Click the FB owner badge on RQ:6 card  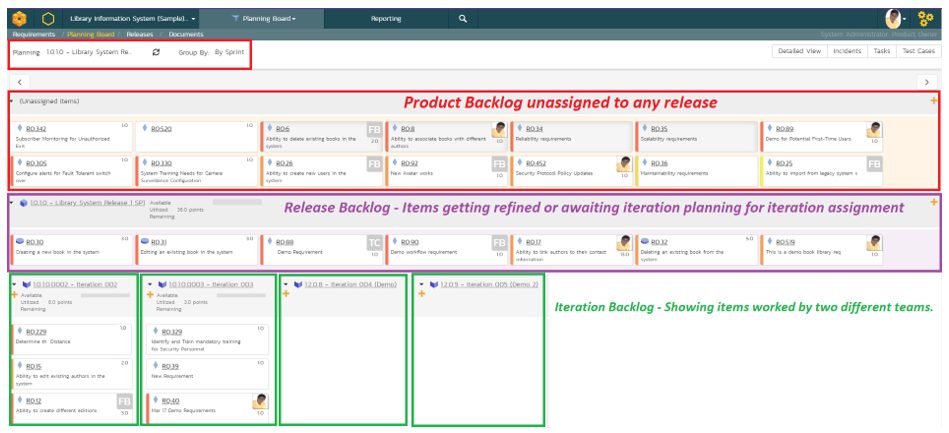[x=374, y=132]
